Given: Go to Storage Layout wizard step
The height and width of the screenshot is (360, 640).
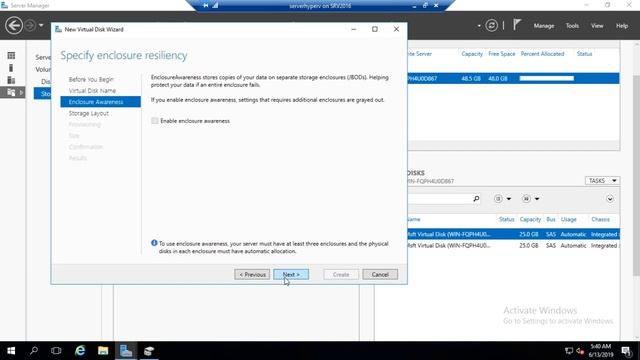Looking at the screenshot, I should (89, 113).
